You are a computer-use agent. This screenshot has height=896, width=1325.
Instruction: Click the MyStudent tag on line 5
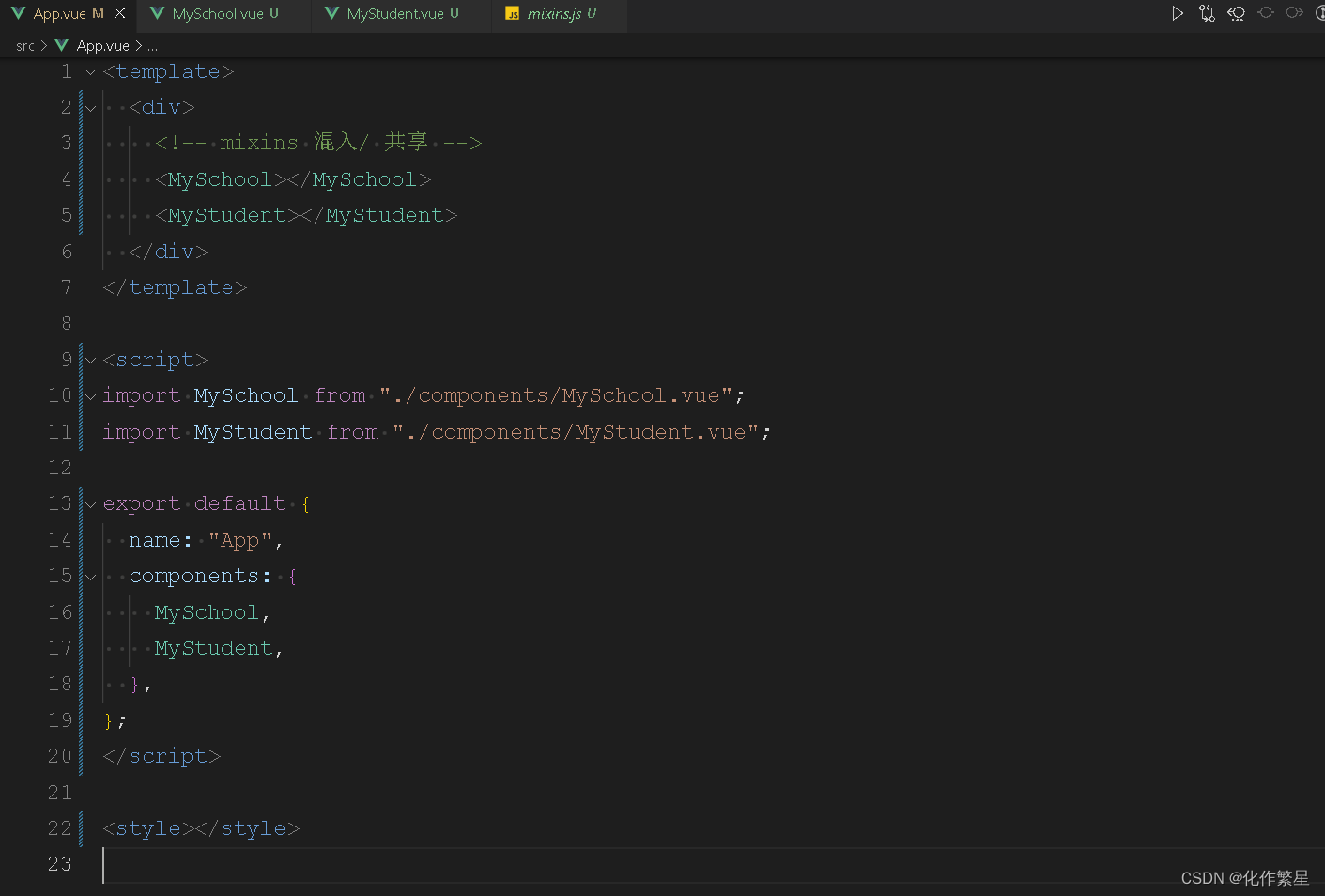pyautogui.click(x=306, y=215)
